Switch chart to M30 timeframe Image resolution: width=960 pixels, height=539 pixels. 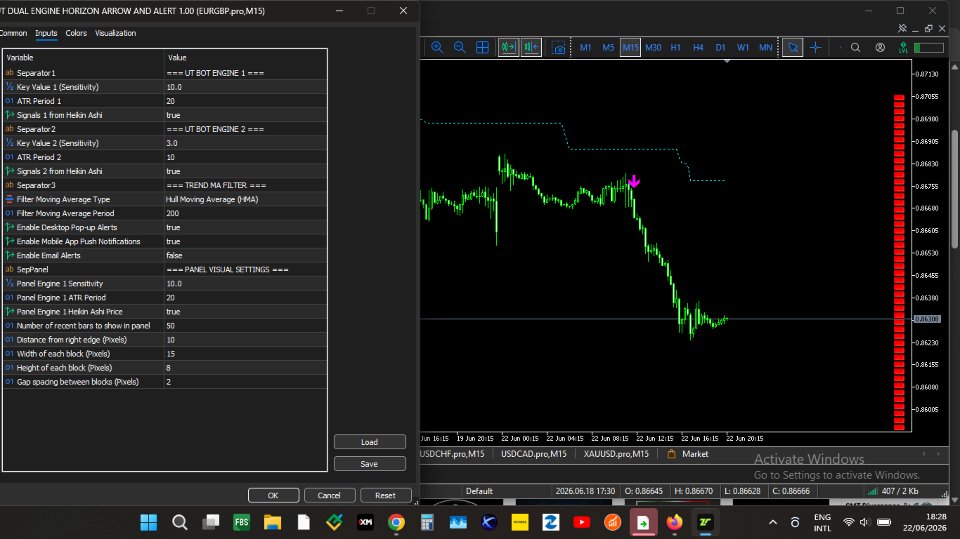pos(653,47)
